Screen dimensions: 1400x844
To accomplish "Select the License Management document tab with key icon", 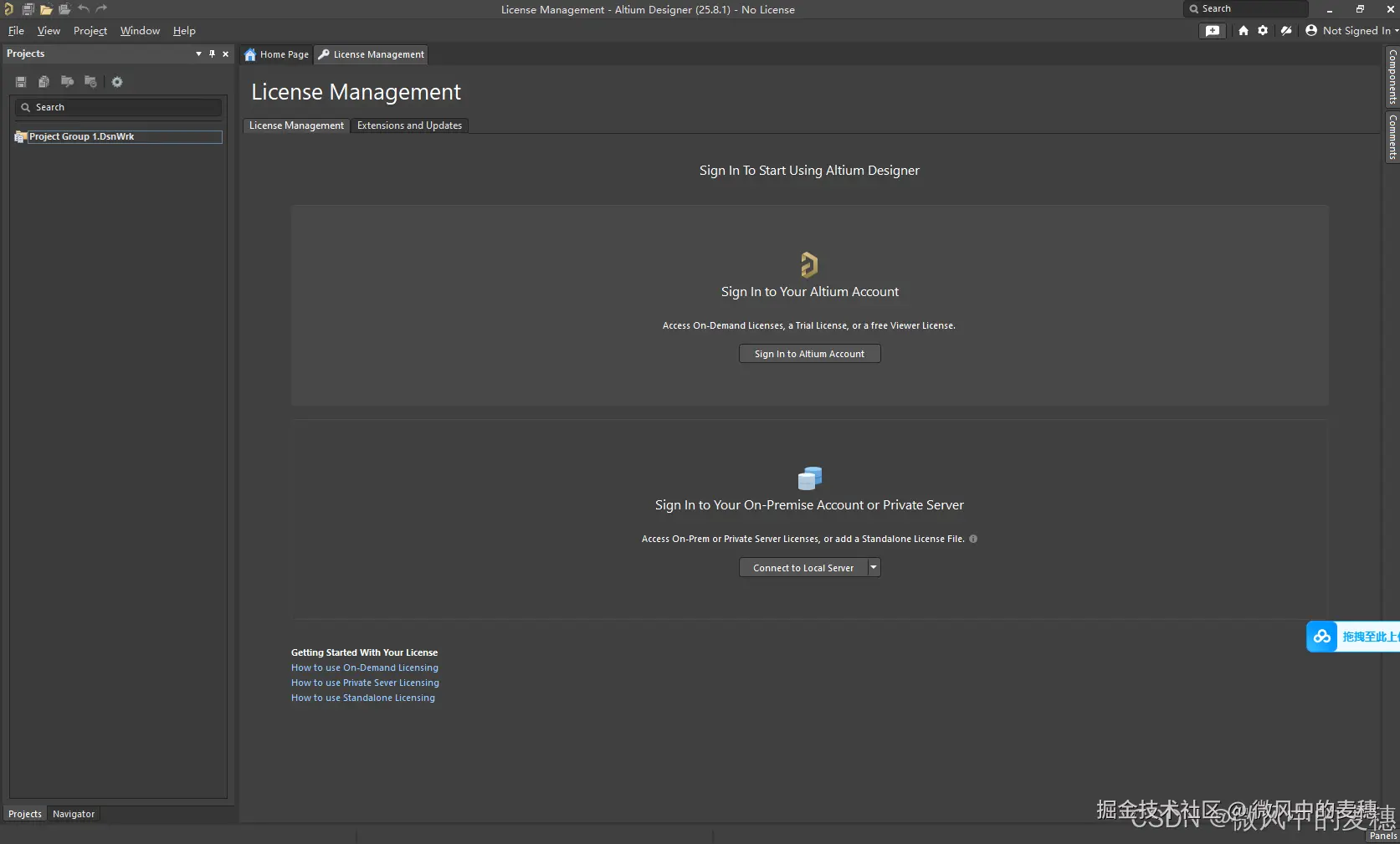I will pyautogui.click(x=371, y=54).
